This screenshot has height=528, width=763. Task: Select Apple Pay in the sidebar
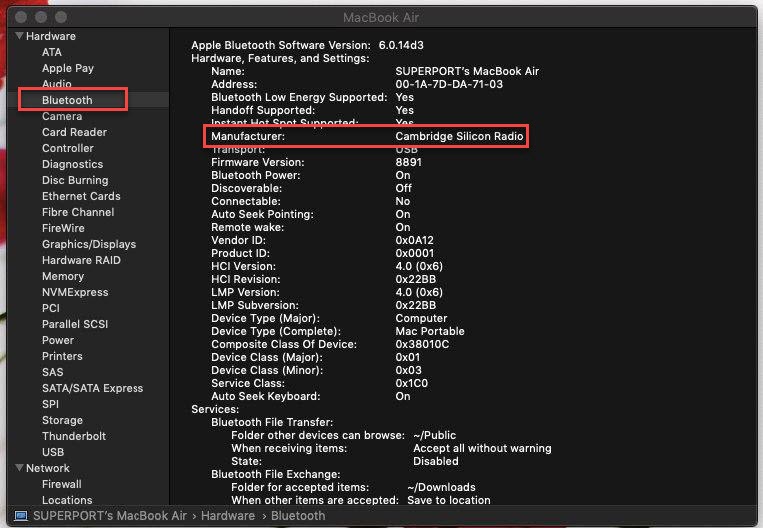[68, 68]
